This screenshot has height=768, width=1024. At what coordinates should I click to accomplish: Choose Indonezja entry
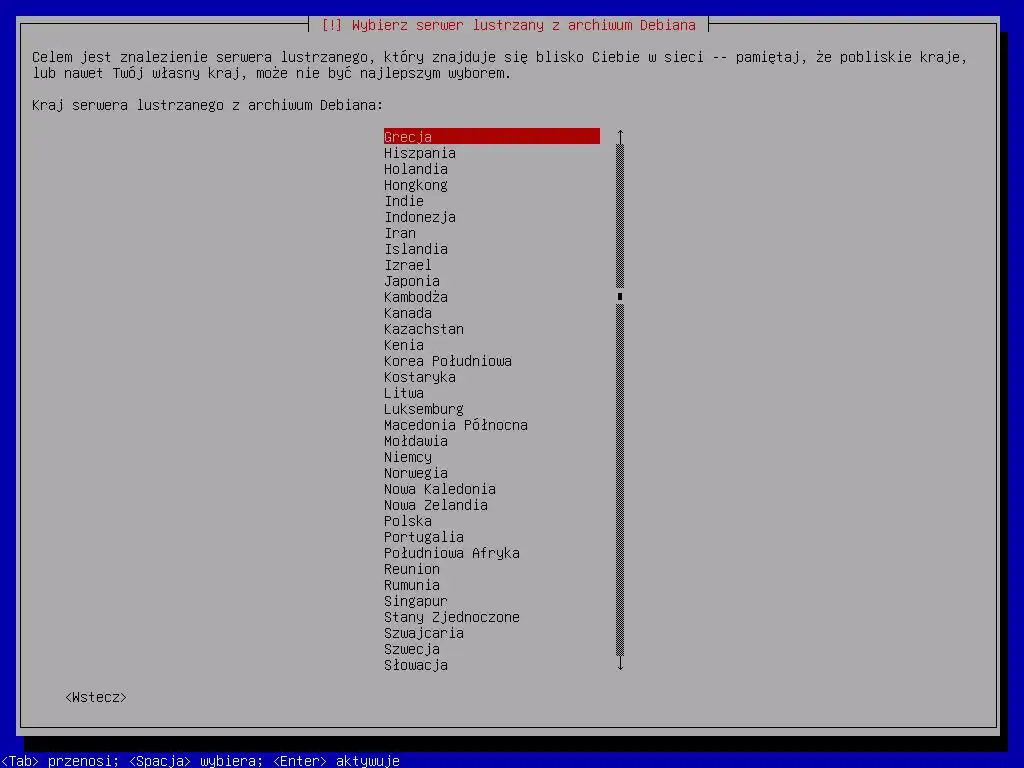(x=492, y=217)
